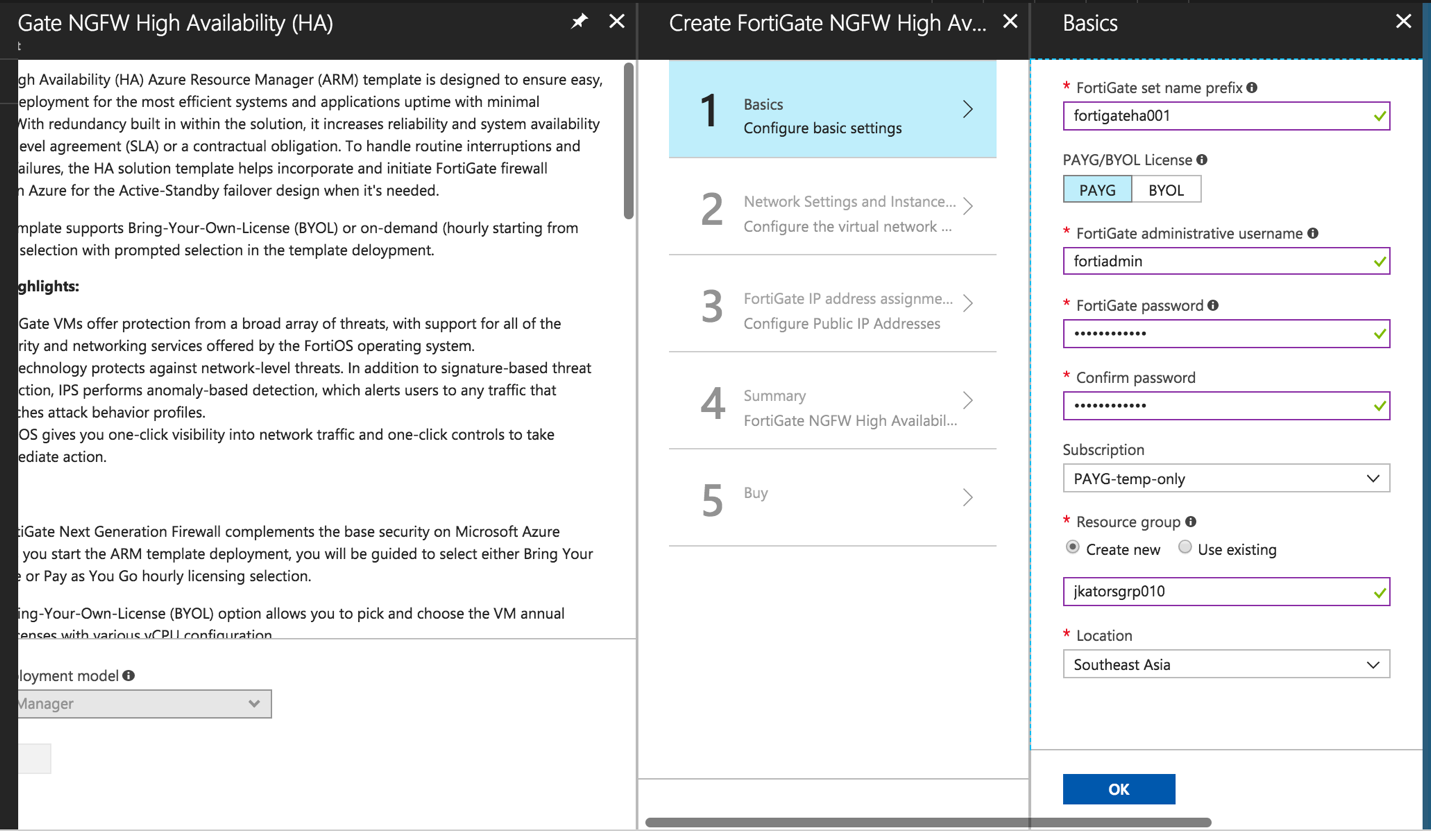The image size is (1431, 831).
Task: Click the OK button
Action: point(1118,789)
